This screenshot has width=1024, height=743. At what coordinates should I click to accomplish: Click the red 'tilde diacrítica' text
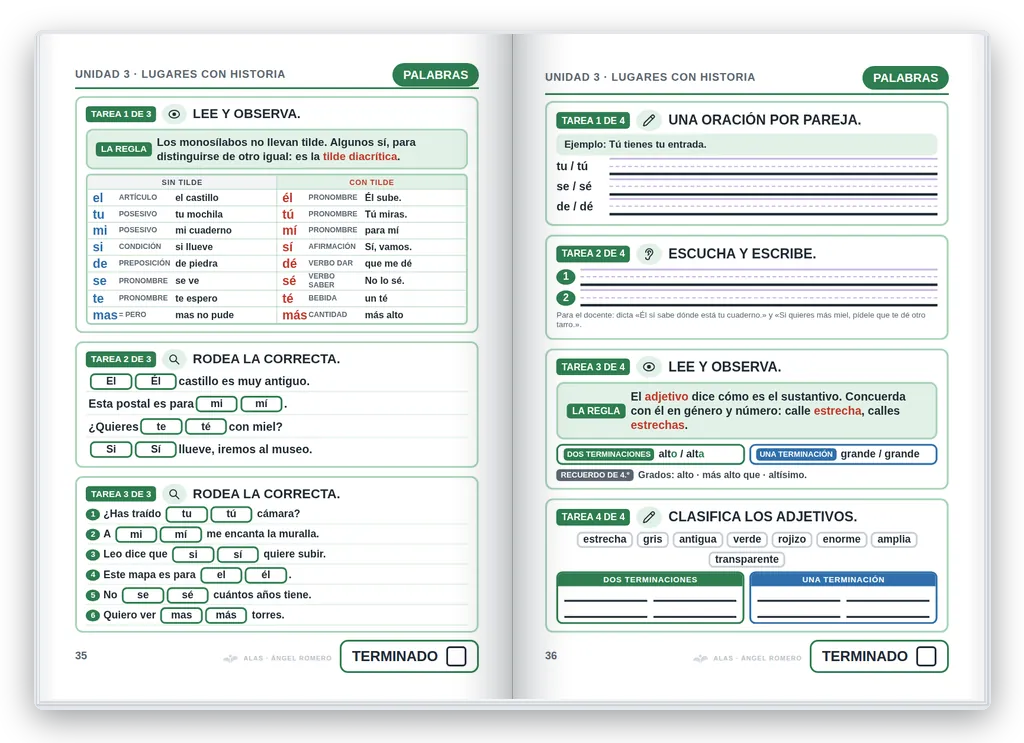360,157
